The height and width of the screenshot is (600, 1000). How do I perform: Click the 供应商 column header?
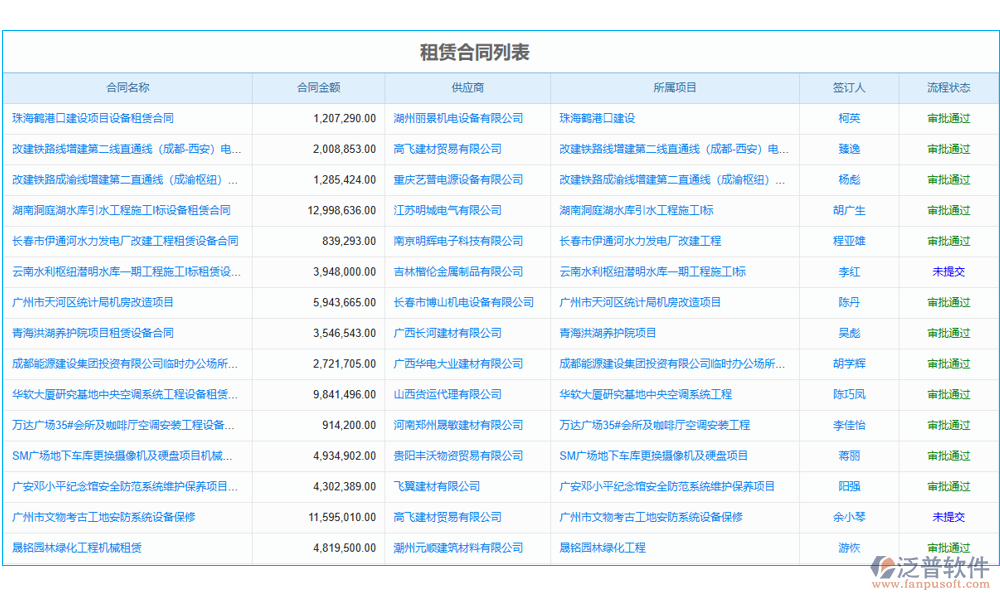(467, 88)
